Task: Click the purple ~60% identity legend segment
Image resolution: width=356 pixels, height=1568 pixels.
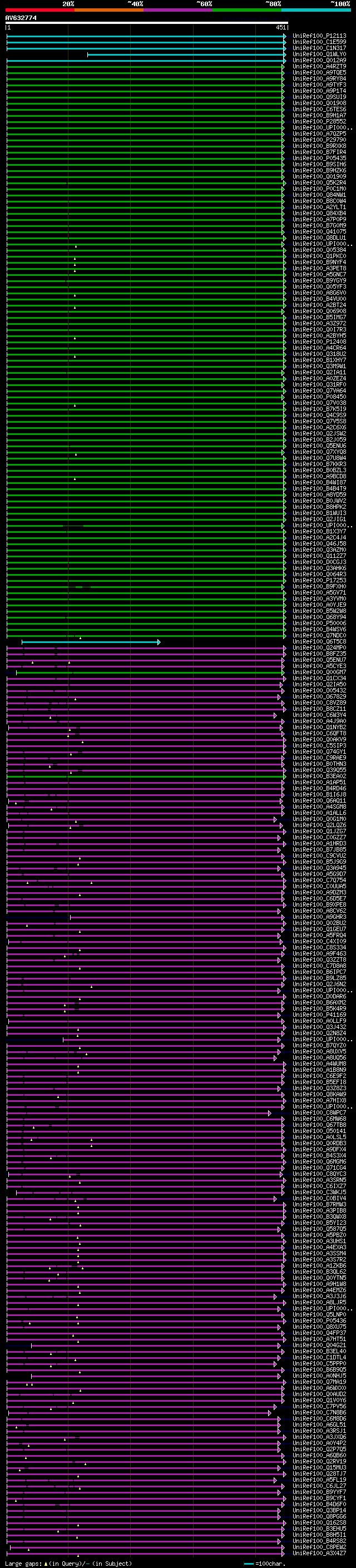Action: 179,10
